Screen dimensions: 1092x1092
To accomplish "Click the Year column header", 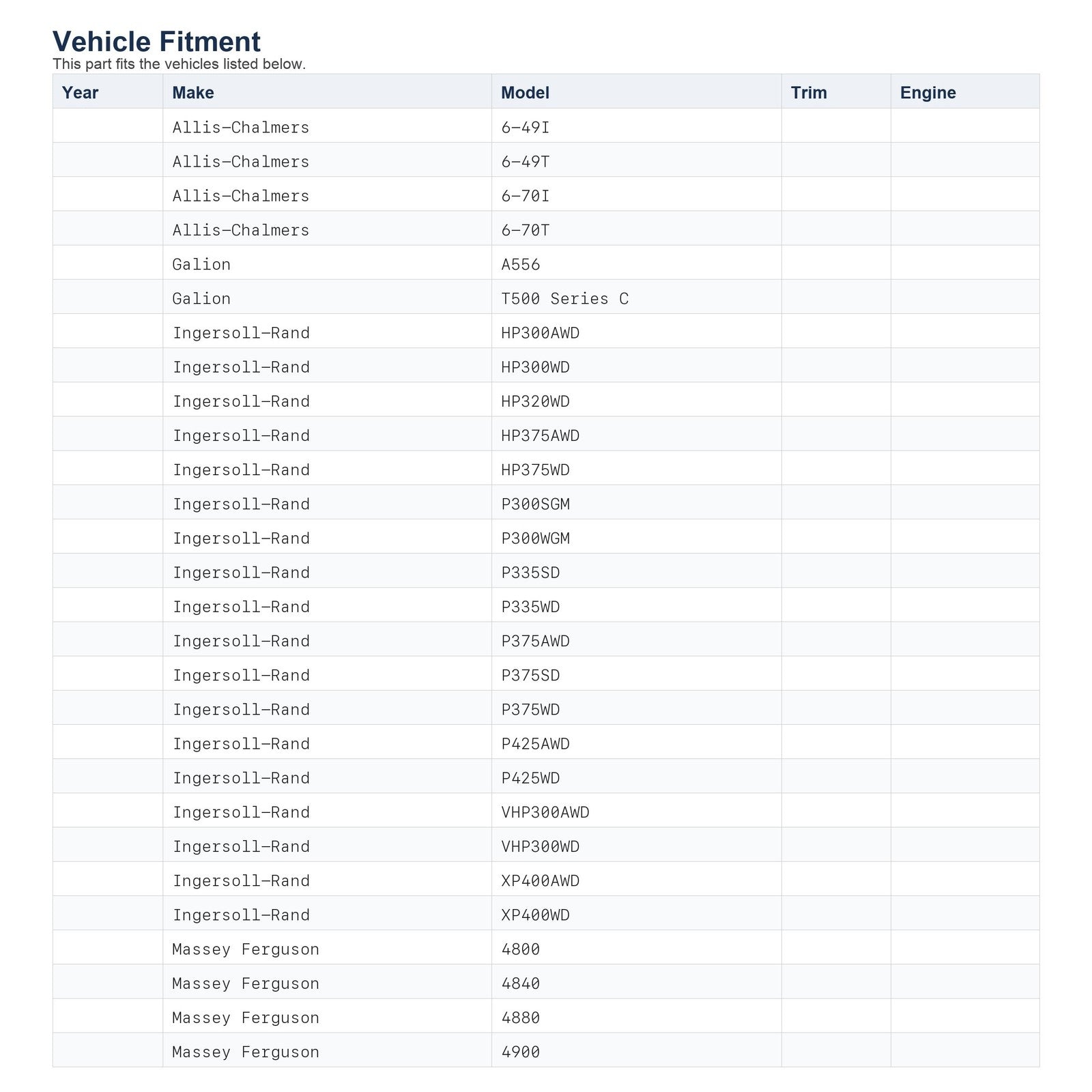I will pos(108,91).
